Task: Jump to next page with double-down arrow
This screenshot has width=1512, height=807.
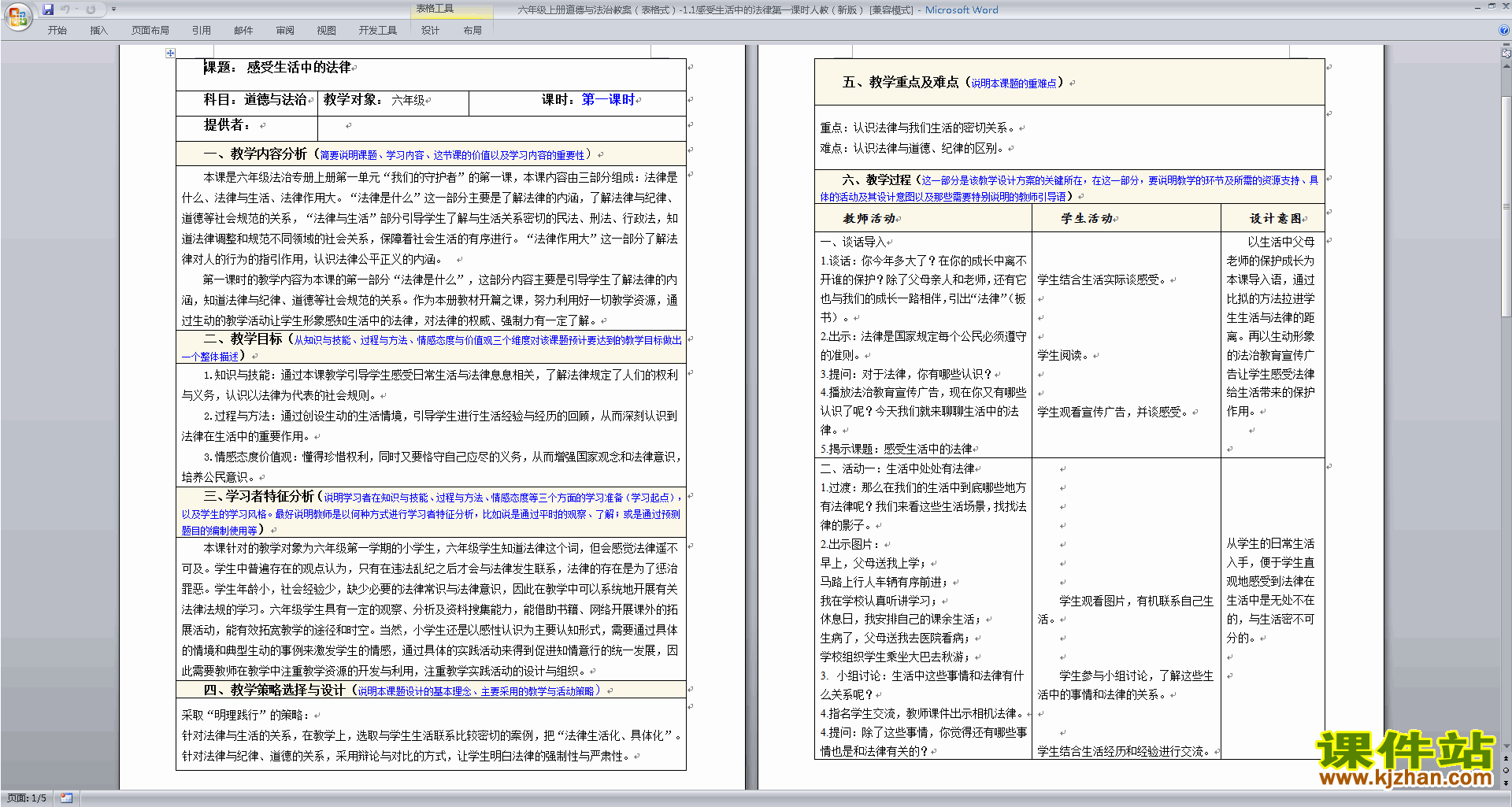Action: point(1506,783)
